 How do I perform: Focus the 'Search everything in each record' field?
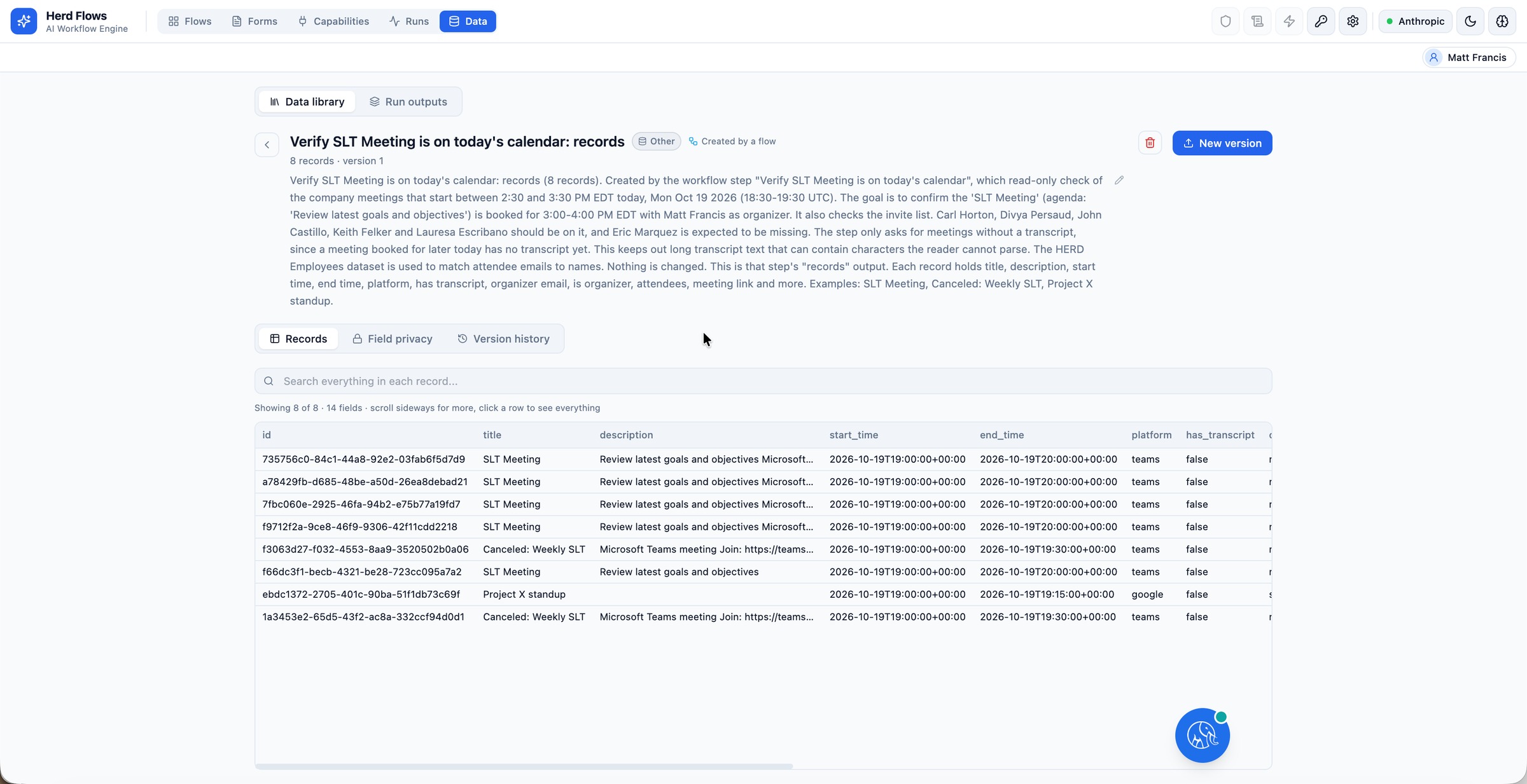763,381
